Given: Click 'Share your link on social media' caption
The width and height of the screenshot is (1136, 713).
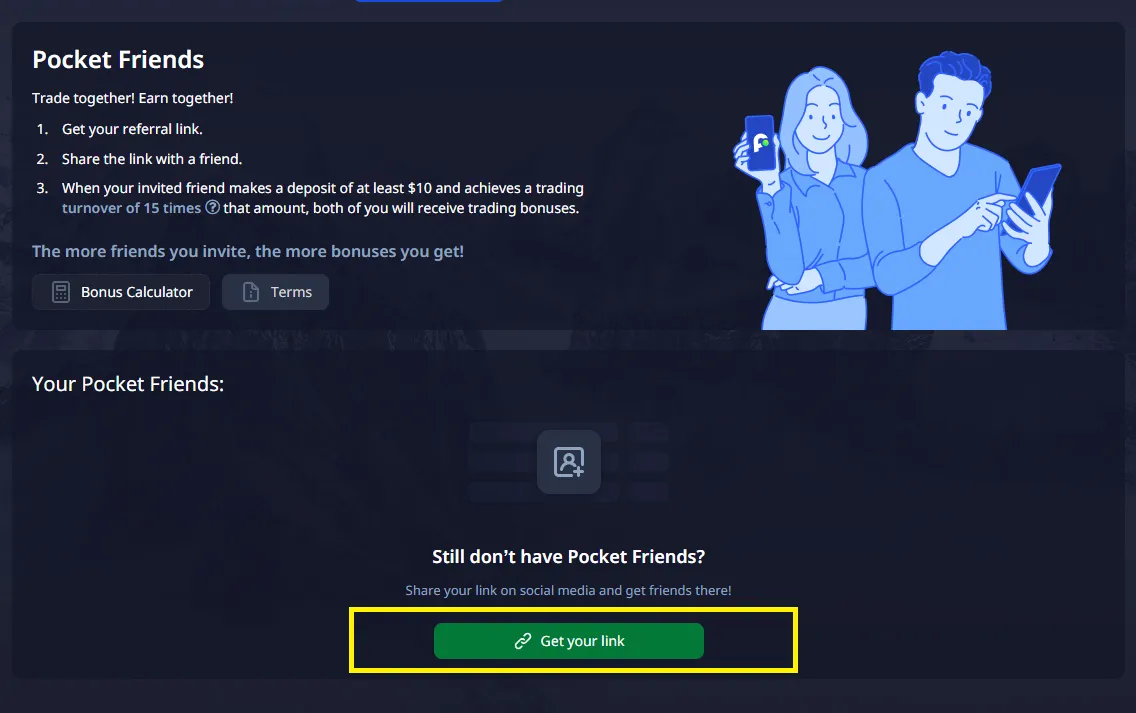Looking at the screenshot, I should 569,591.
